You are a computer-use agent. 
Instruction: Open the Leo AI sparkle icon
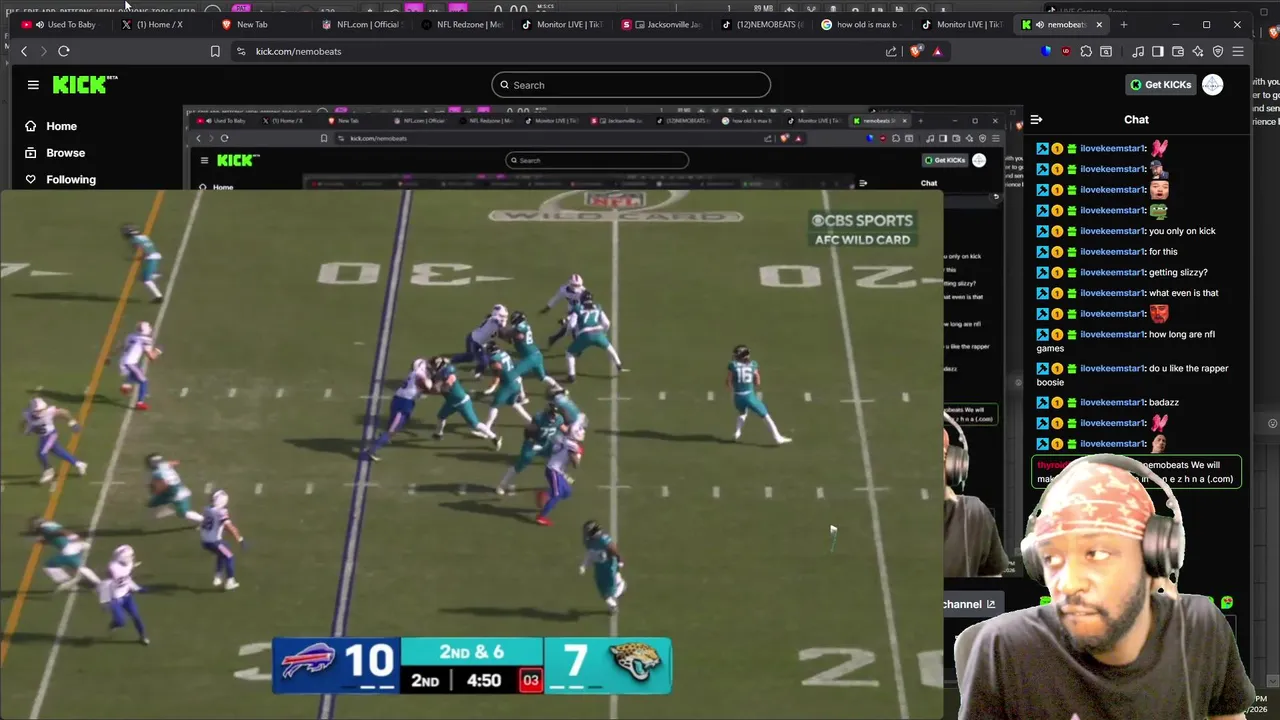pos(1198,51)
